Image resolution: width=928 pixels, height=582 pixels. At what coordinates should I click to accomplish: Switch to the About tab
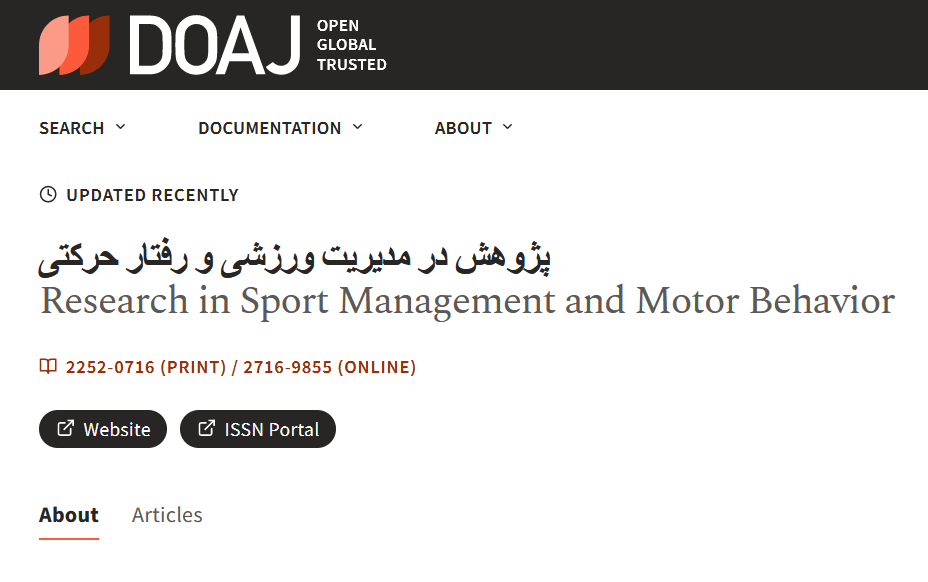69,515
